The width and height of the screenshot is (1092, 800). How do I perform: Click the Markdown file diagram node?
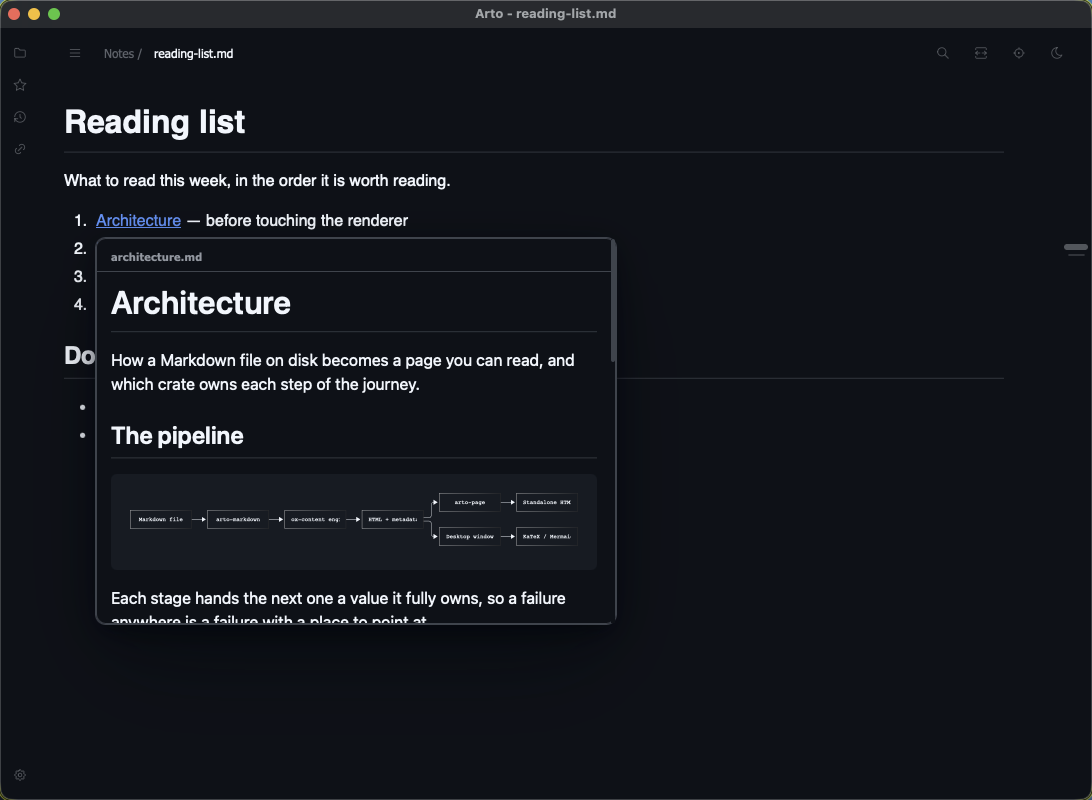pyautogui.click(x=161, y=519)
